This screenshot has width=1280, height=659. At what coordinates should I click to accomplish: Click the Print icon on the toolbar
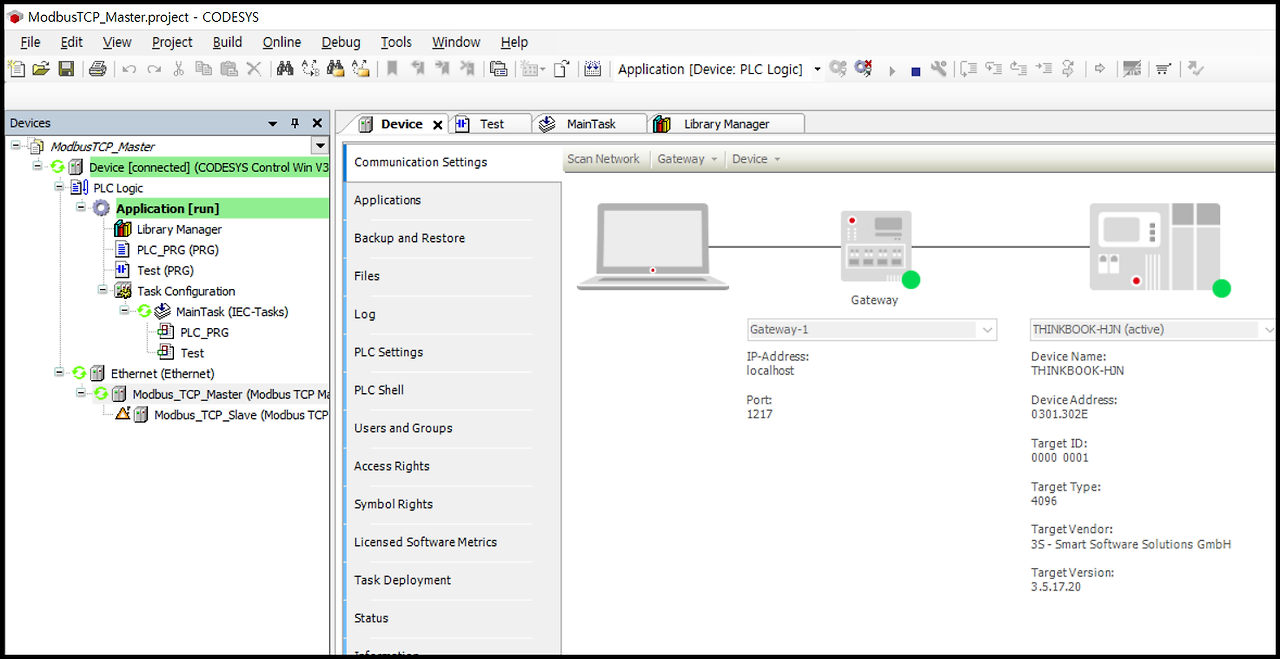(x=97, y=68)
